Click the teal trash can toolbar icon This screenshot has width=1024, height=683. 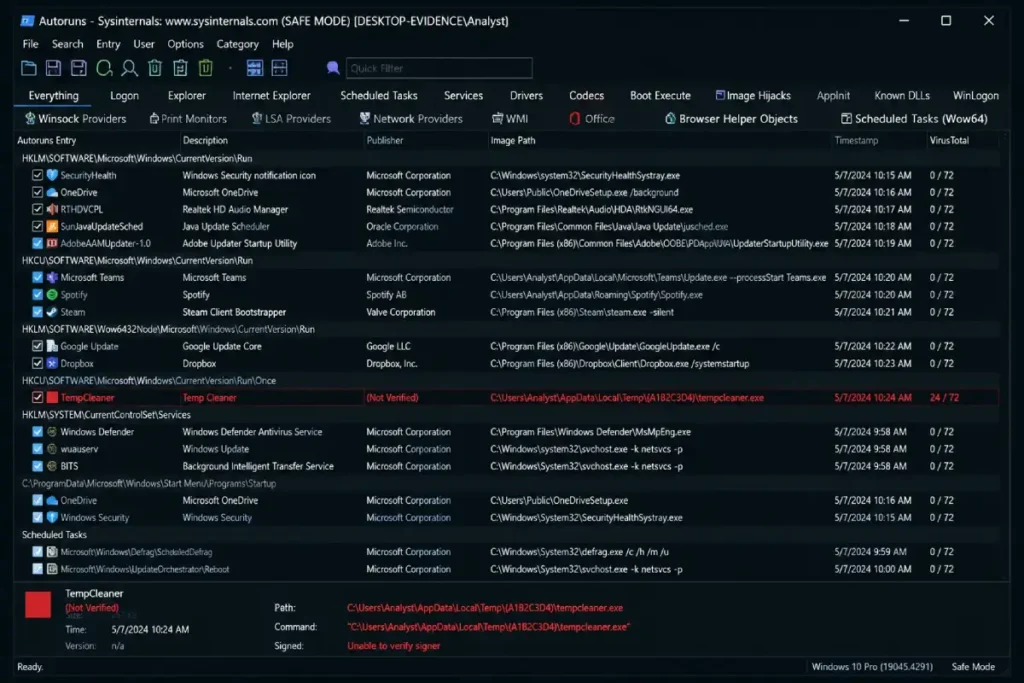(155, 68)
